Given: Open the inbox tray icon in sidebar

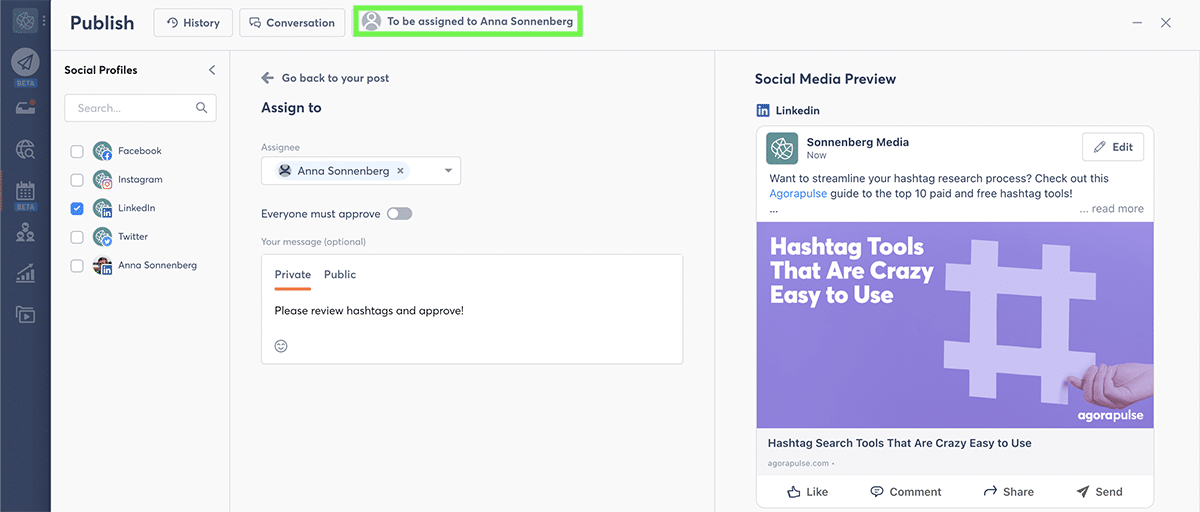Looking at the screenshot, I should pyautogui.click(x=25, y=107).
